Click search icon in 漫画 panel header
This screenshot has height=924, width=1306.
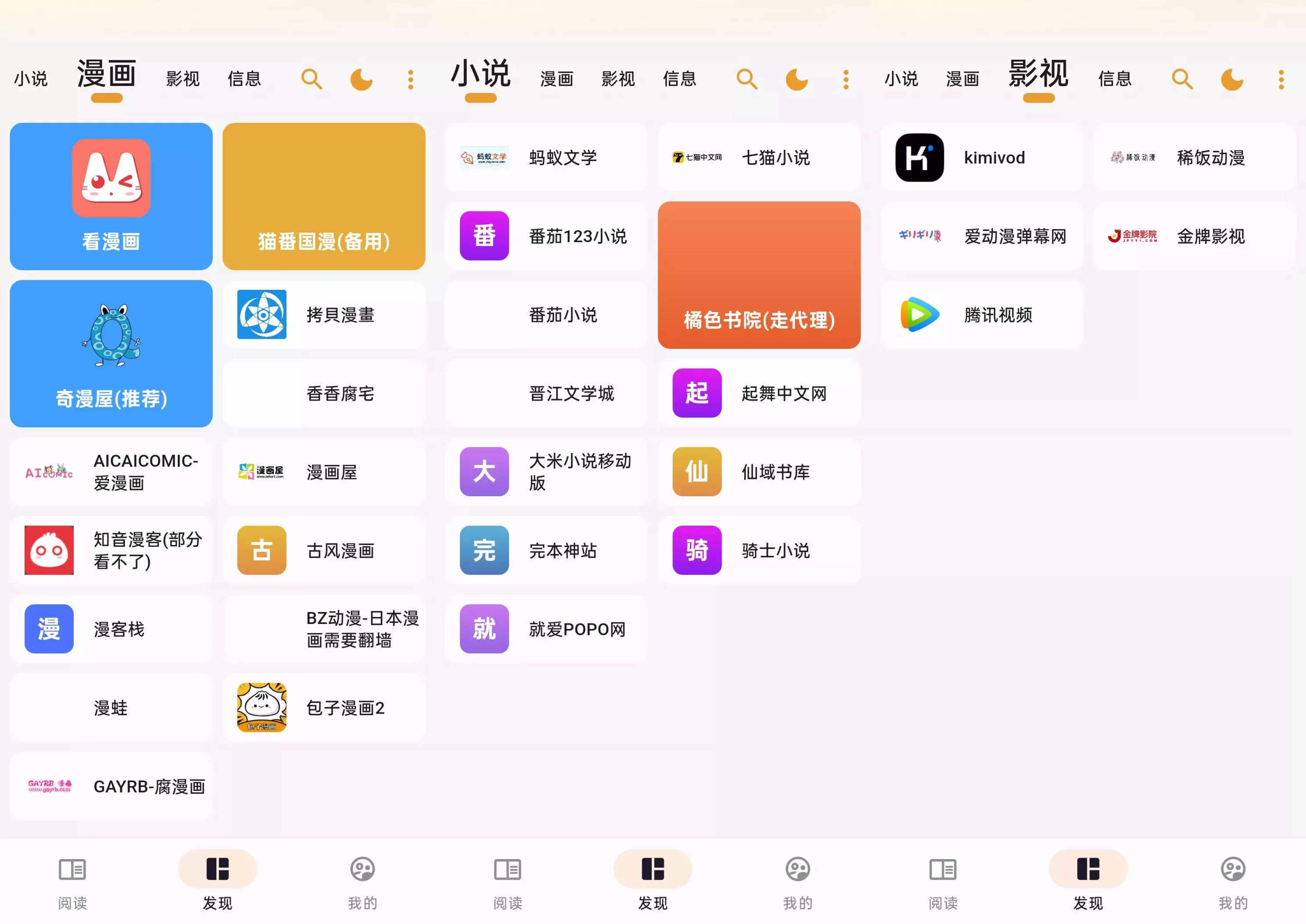311,79
